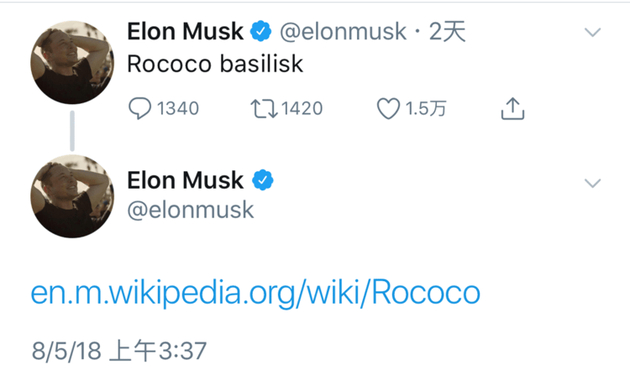The image size is (630, 380).
Task: Open profile from the lower tweet's avatar
Action: coord(72,196)
